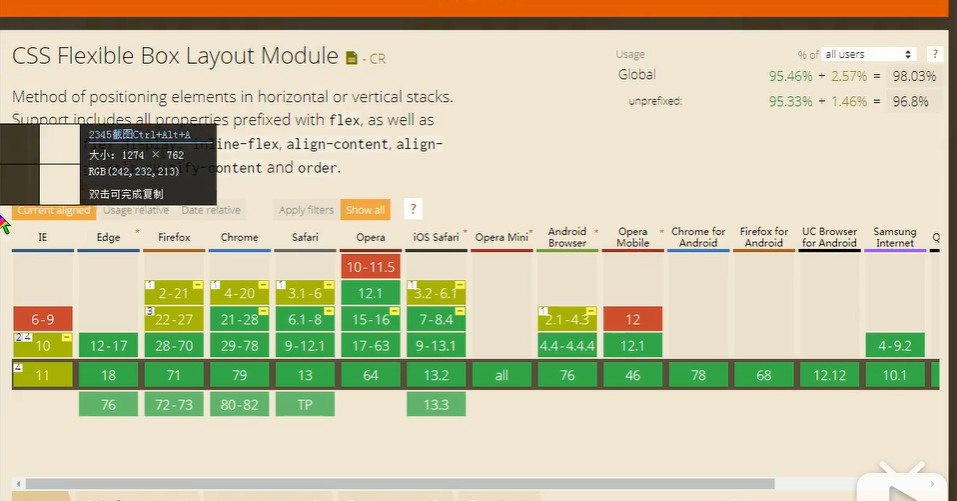
Task: Select the Usage relative tab
Action: click(x=135, y=210)
